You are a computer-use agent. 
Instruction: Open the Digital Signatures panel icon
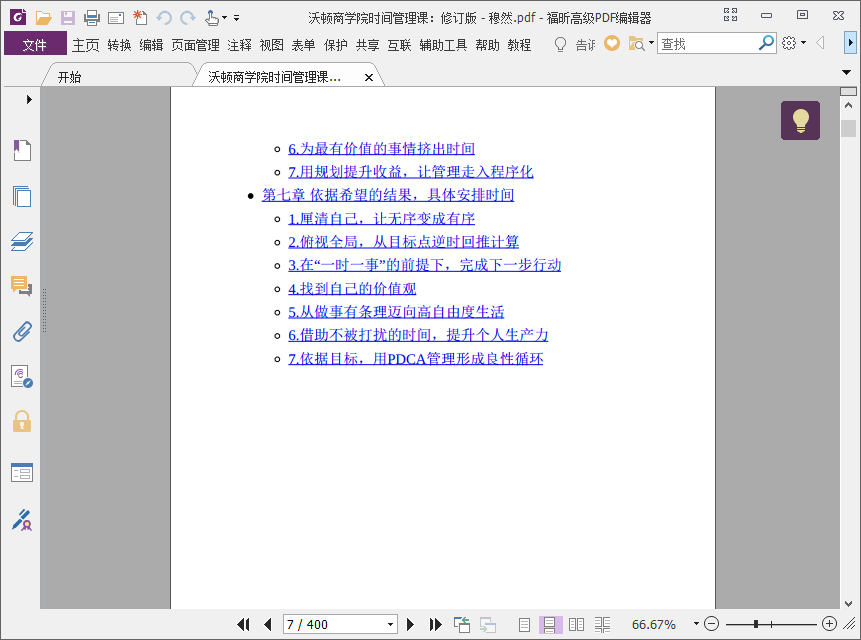22,377
